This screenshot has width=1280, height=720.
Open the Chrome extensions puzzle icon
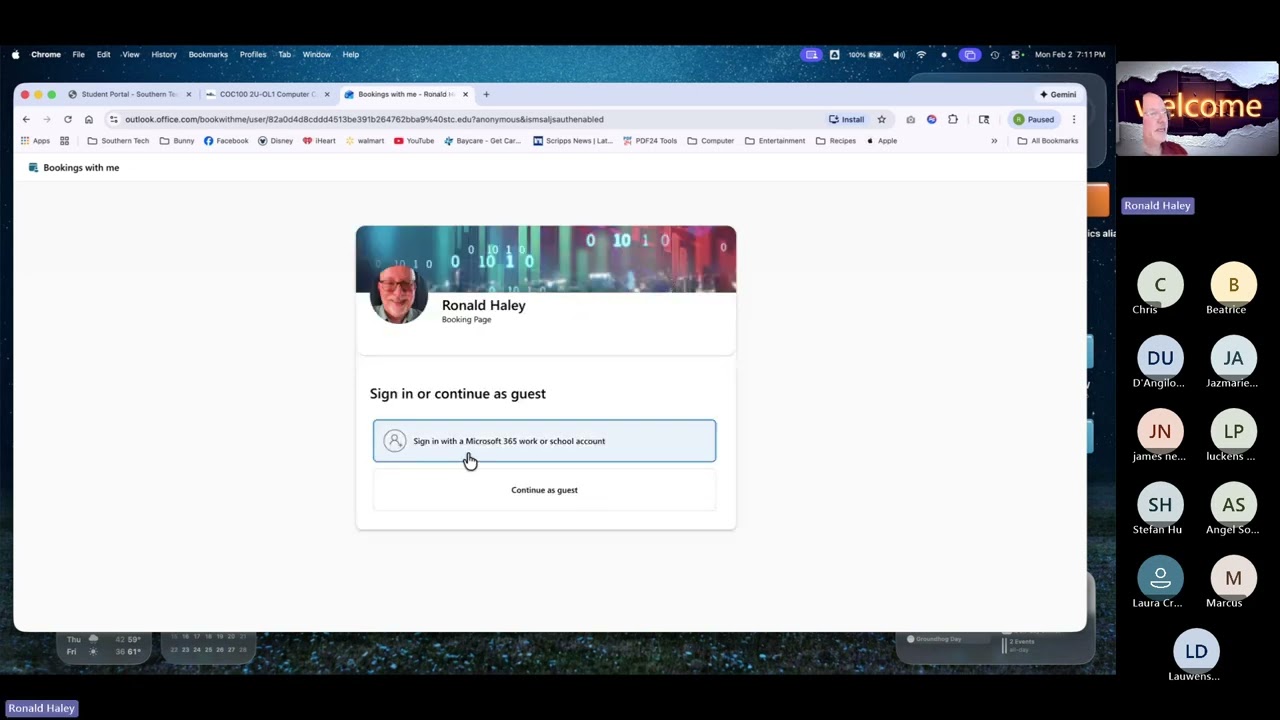tap(953, 119)
